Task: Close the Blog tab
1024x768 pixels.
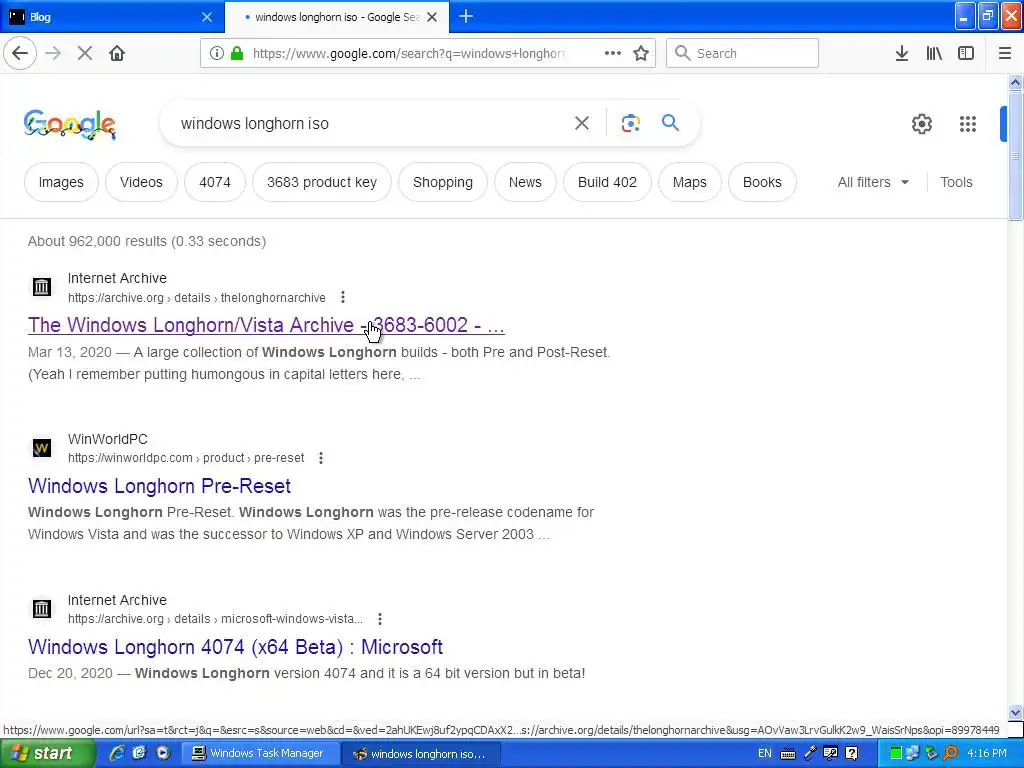Action: coord(207,17)
